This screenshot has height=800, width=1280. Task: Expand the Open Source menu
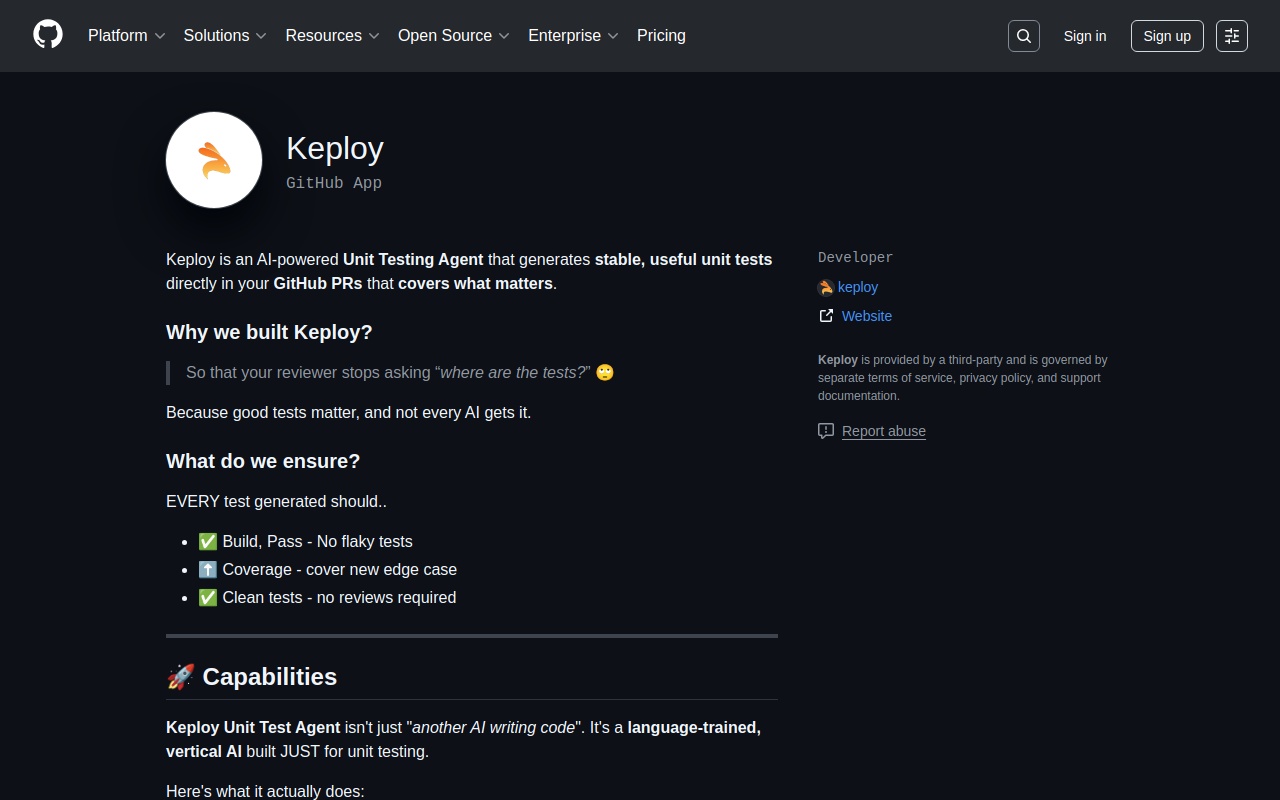[454, 35]
